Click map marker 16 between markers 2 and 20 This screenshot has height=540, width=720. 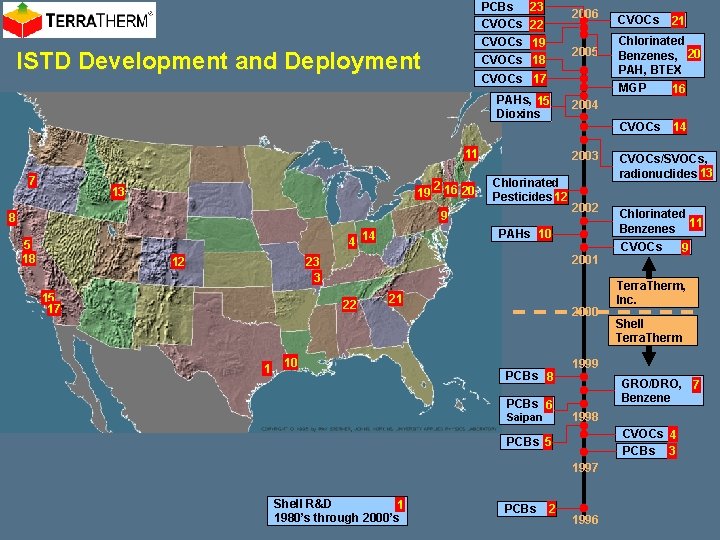[451, 189]
